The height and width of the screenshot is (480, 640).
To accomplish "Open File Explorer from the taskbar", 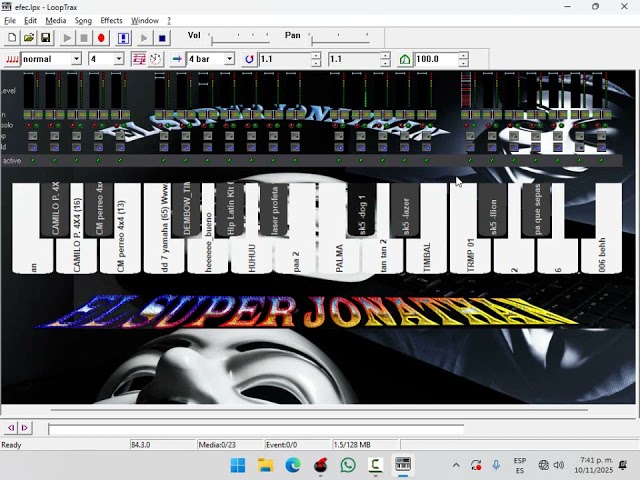I will click(266, 465).
